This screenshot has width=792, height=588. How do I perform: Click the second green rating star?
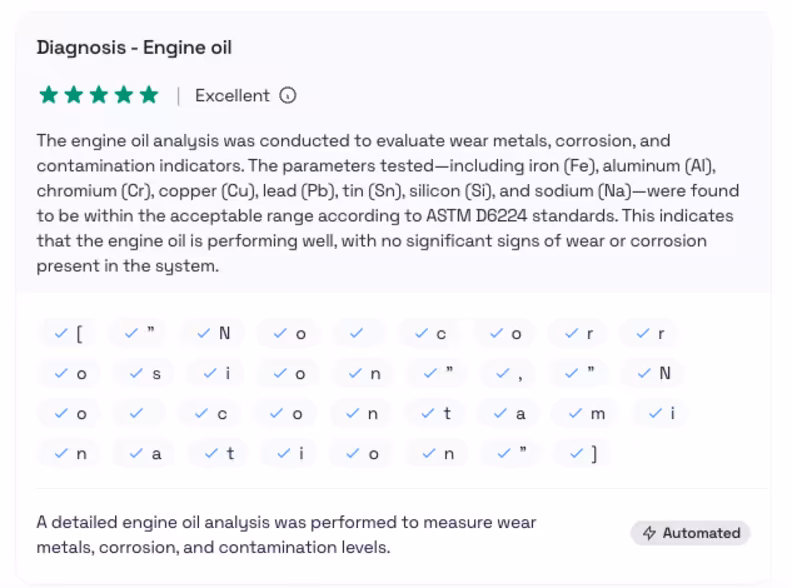[x=73, y=95]
